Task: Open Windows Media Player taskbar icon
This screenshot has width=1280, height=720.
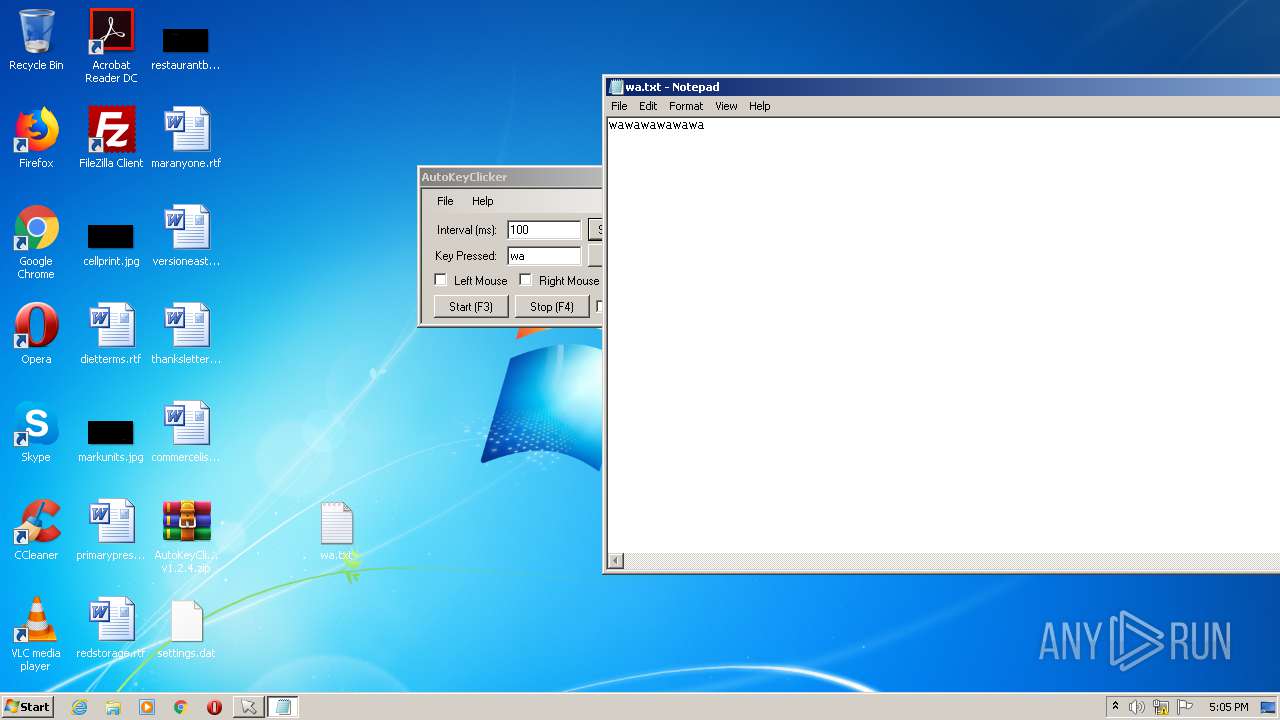Action: pos(147,707)
